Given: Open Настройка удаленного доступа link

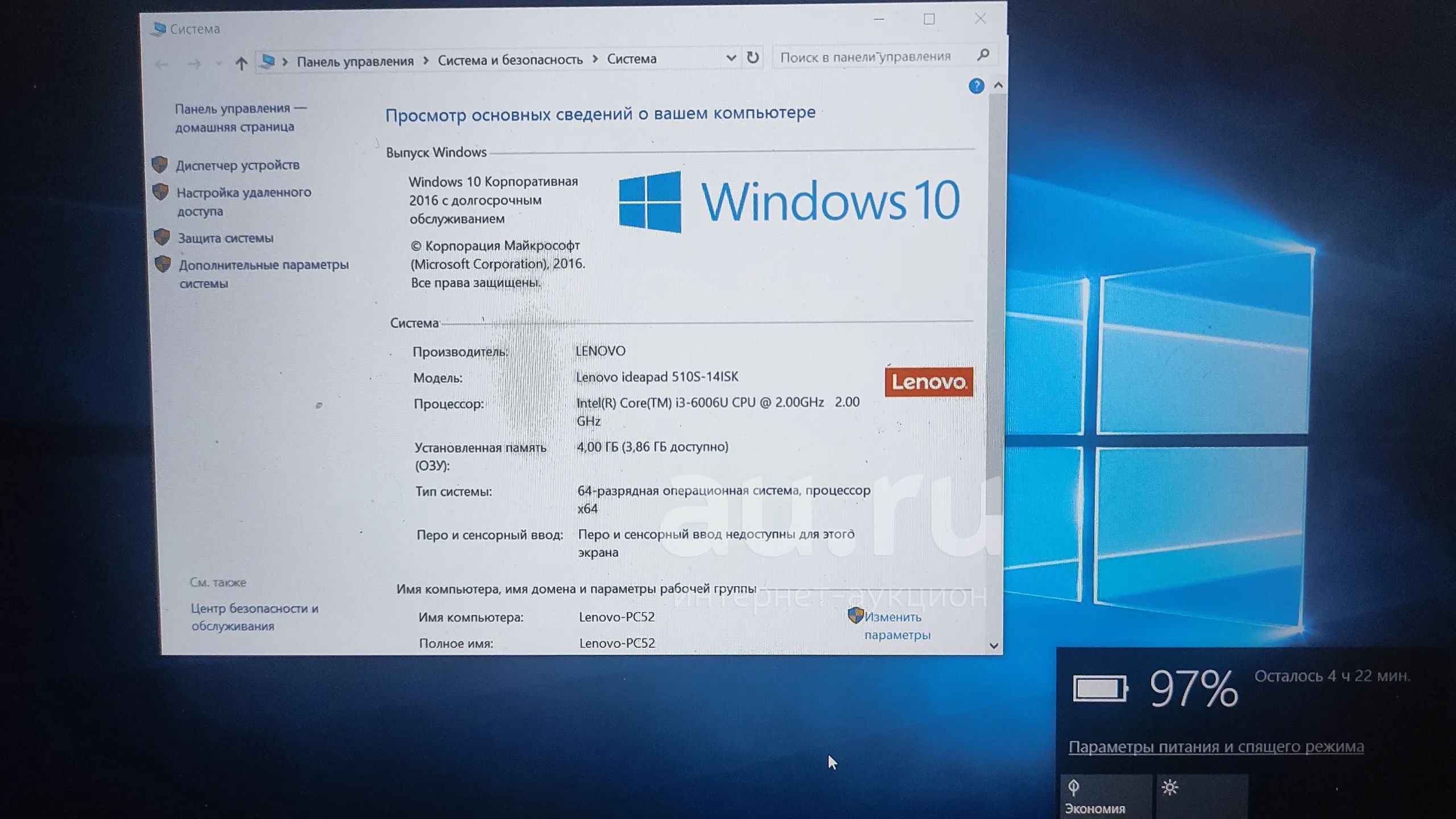Looking at the screenshot, I should [243, 201].
